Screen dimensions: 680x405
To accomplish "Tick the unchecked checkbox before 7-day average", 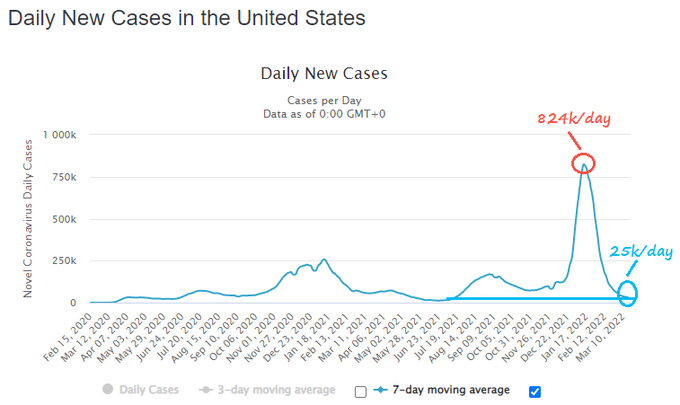I will click(360, 391).
